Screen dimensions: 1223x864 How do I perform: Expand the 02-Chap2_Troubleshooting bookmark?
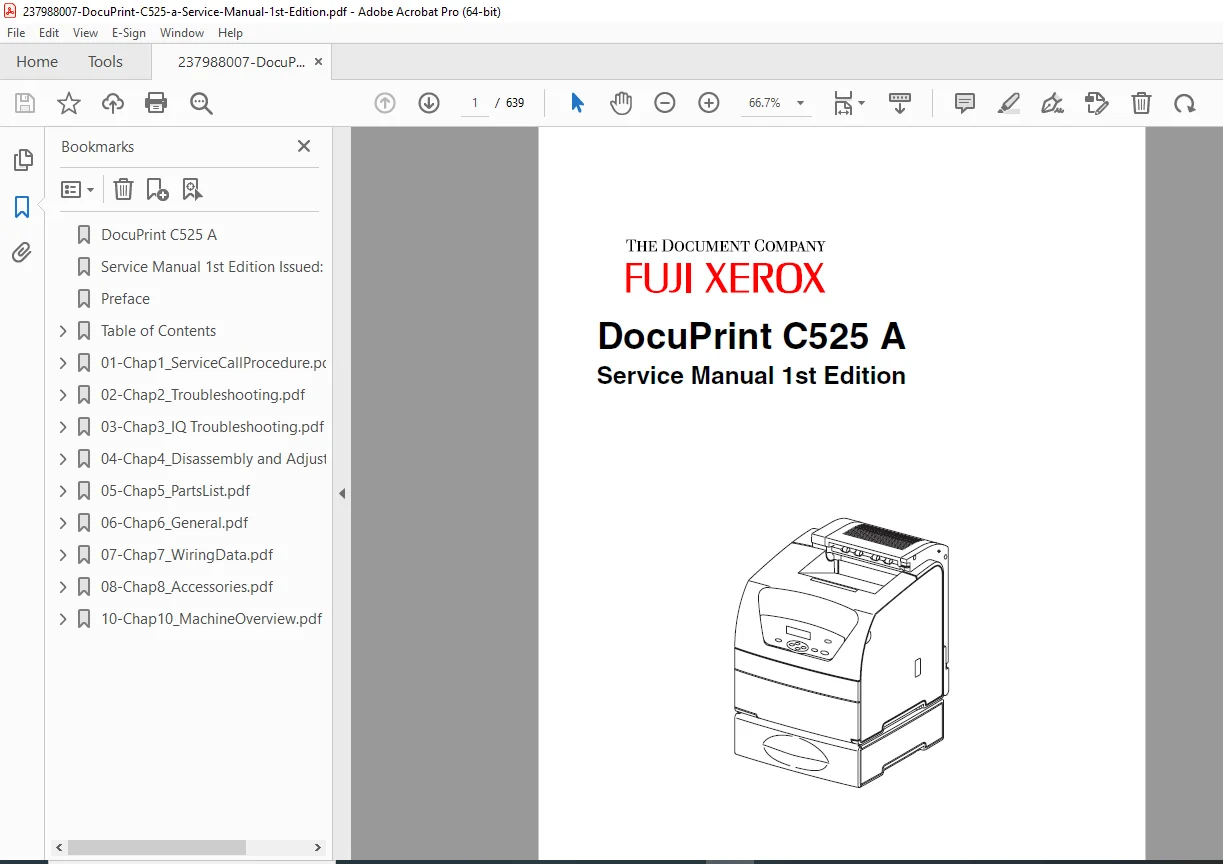[x=63, y=395]
